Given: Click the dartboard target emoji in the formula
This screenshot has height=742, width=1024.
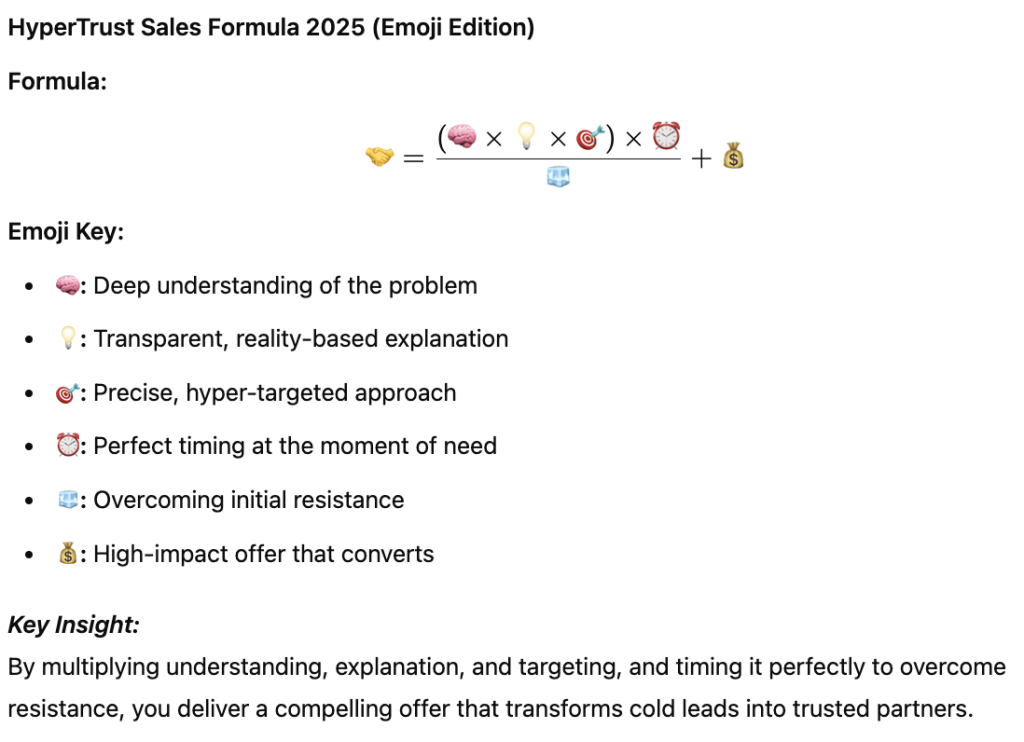Looking at the screenshot, I should pos(590,138).
